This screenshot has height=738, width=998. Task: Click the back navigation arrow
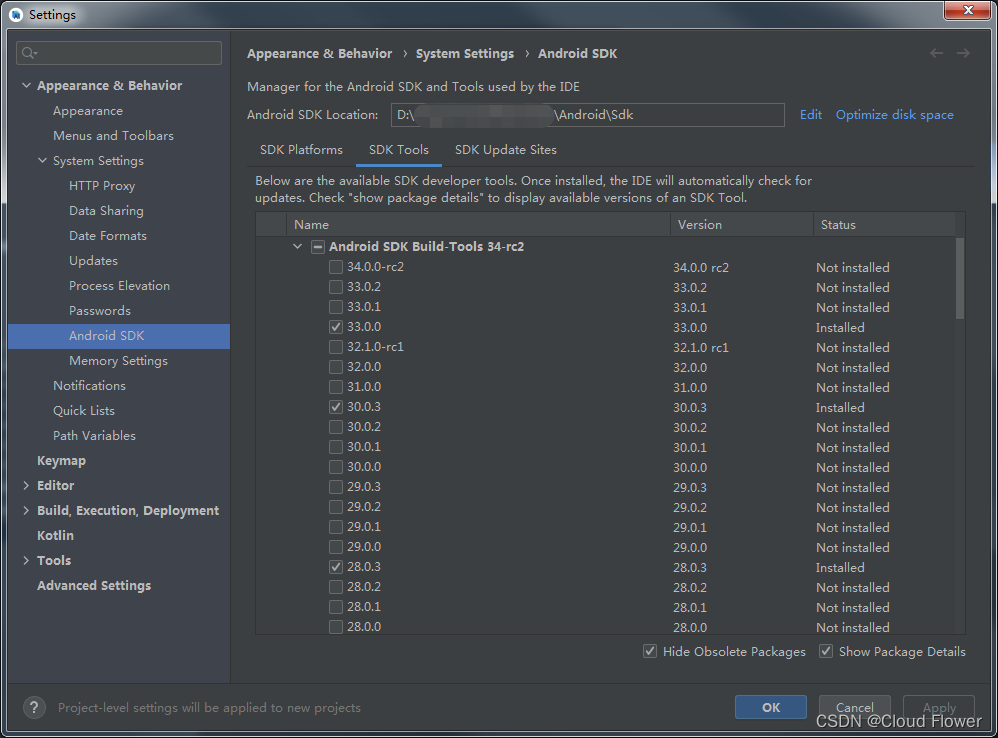[936, 52]
